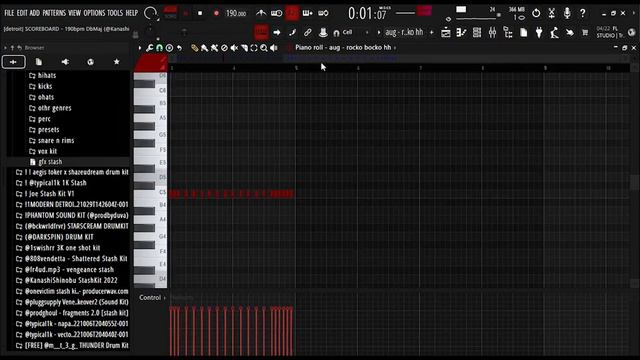
Task: Select the Delete tool in piano roll
Action: pyautogui.click(x=224, y=48)
